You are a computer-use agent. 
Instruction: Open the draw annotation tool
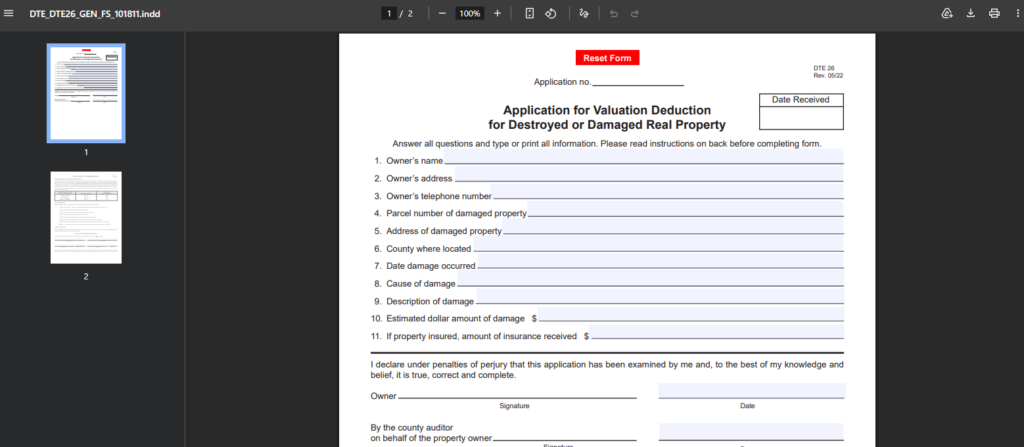coord(584,13)
